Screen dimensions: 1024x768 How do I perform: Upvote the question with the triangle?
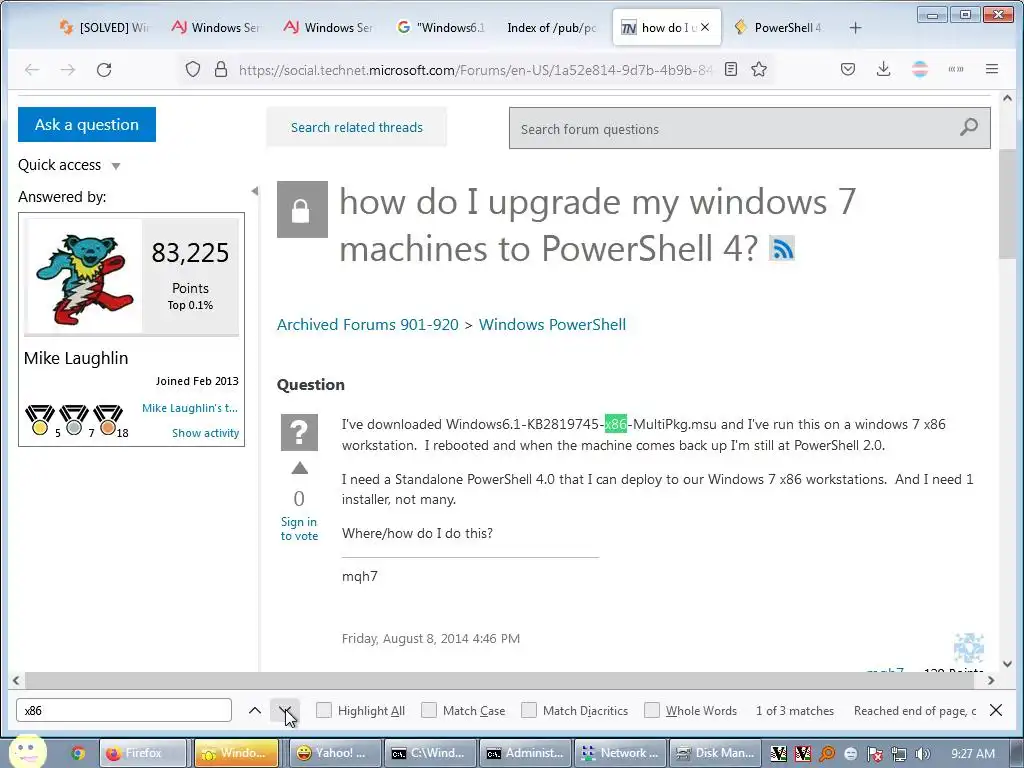coord(299,468)
